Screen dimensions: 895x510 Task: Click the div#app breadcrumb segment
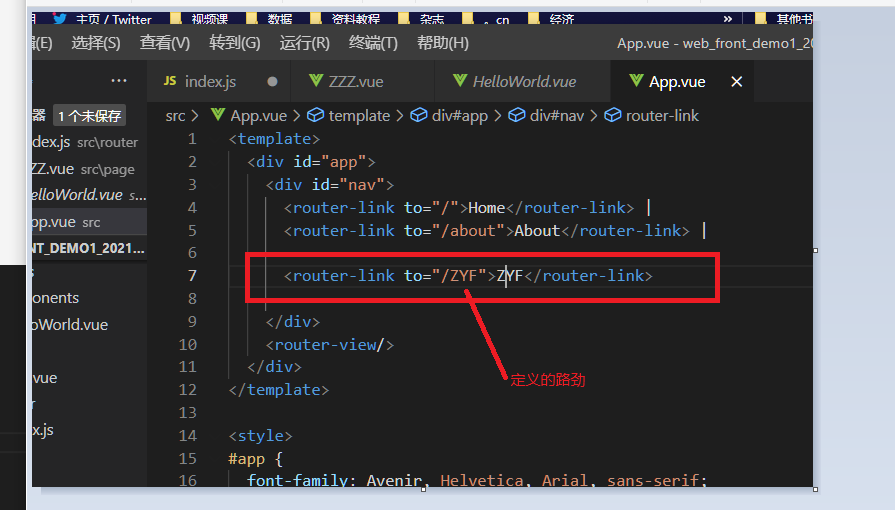pyautogui.click(x=460, y=116)
